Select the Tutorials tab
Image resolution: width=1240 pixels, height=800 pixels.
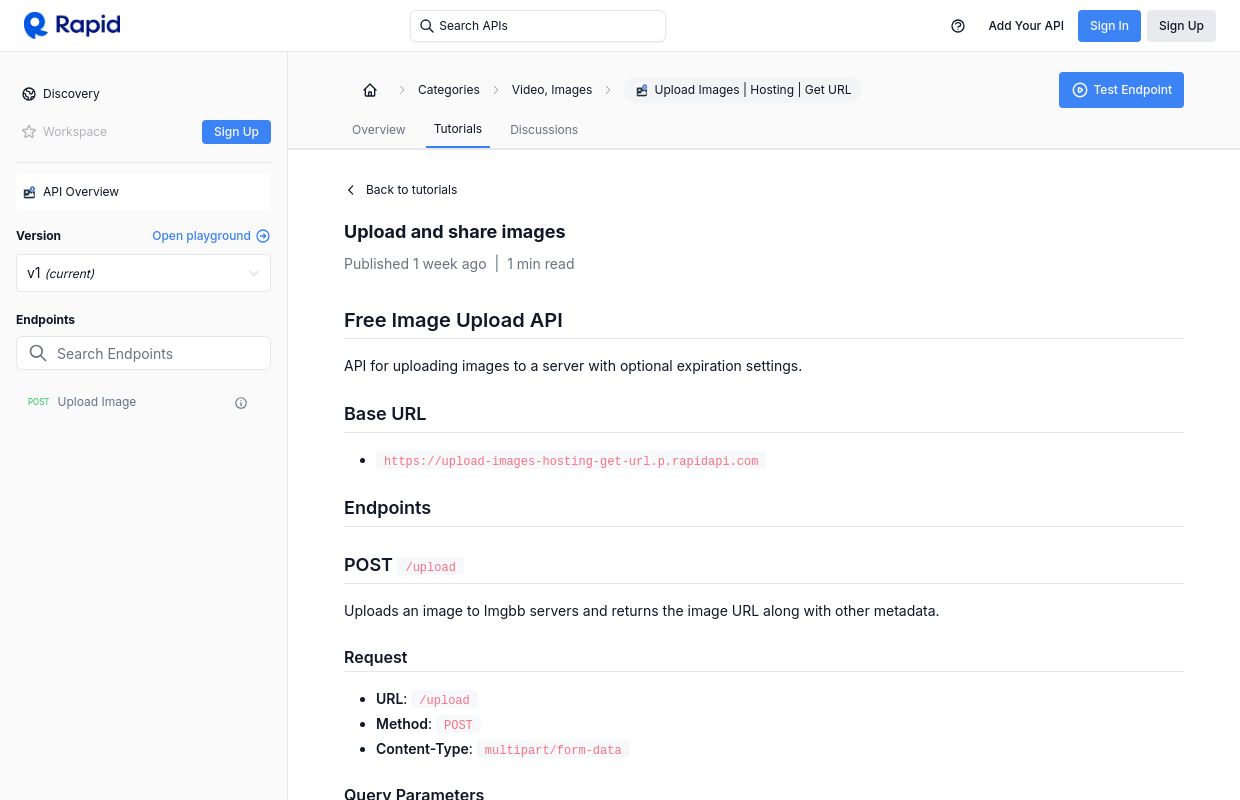[458, 129]
